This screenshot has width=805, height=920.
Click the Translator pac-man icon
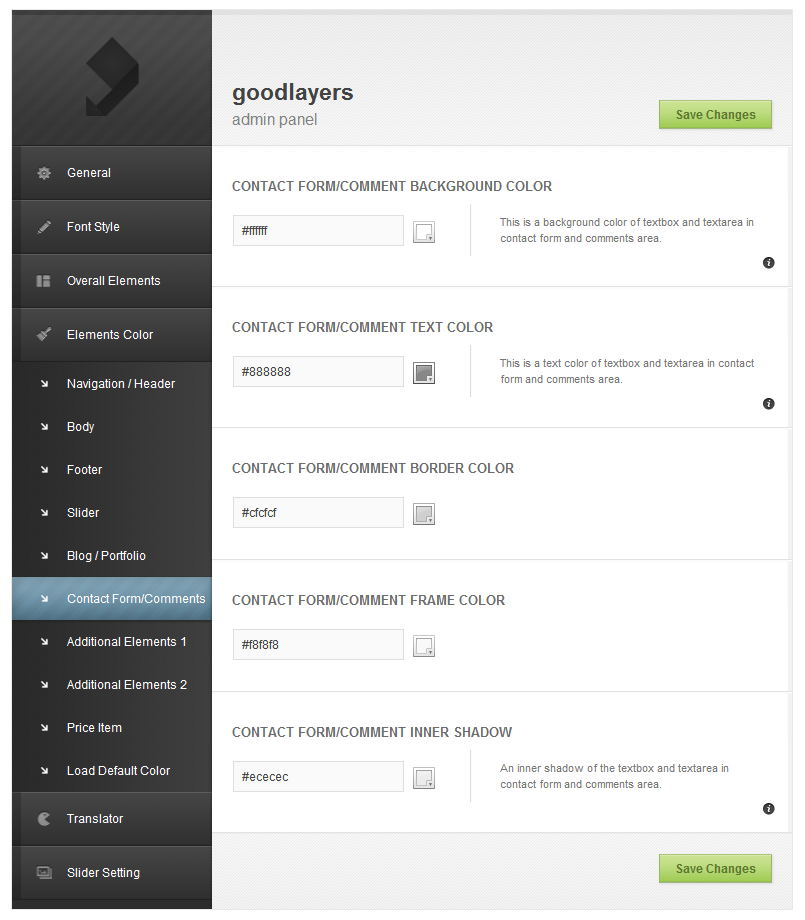point(44,818)
